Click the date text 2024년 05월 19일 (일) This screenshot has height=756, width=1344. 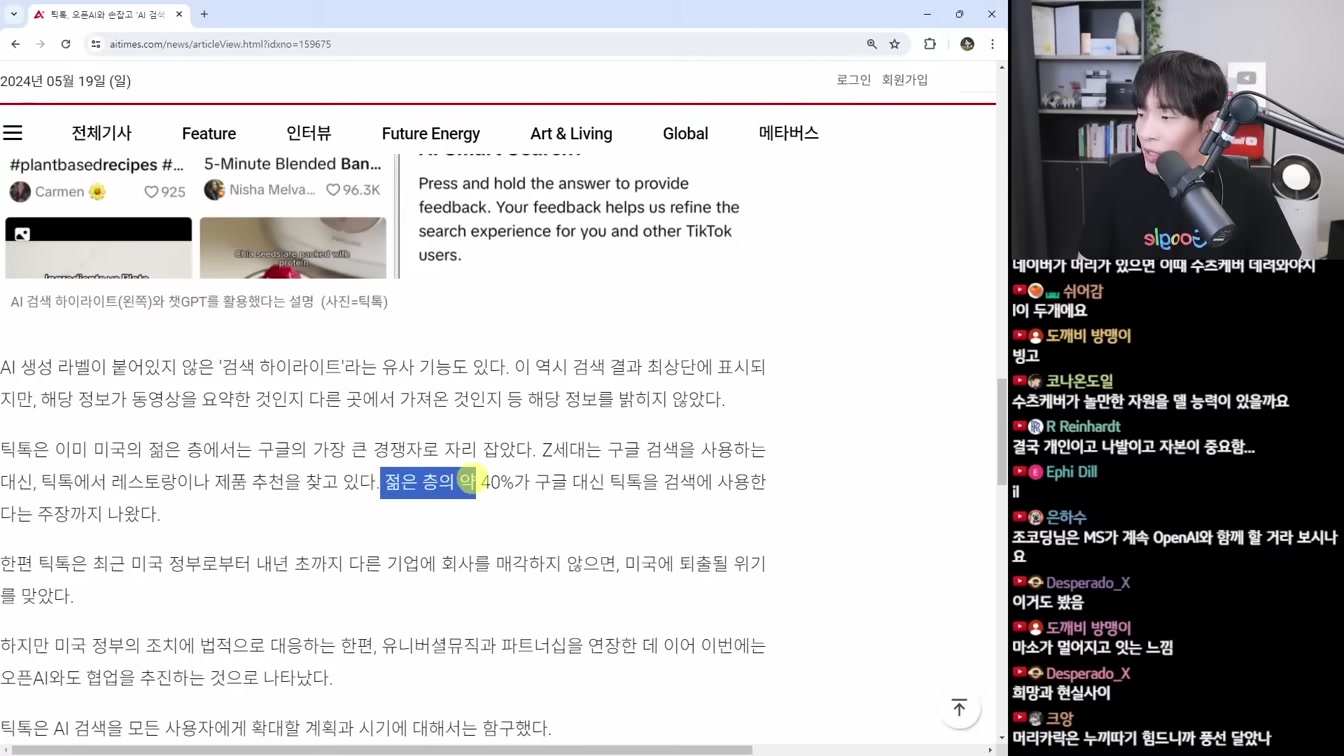tap(66, 81)
